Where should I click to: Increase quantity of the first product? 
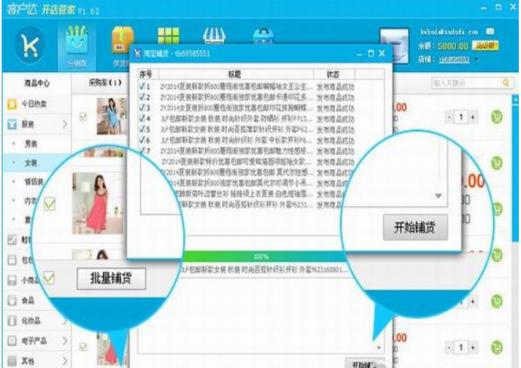[473, 117]
